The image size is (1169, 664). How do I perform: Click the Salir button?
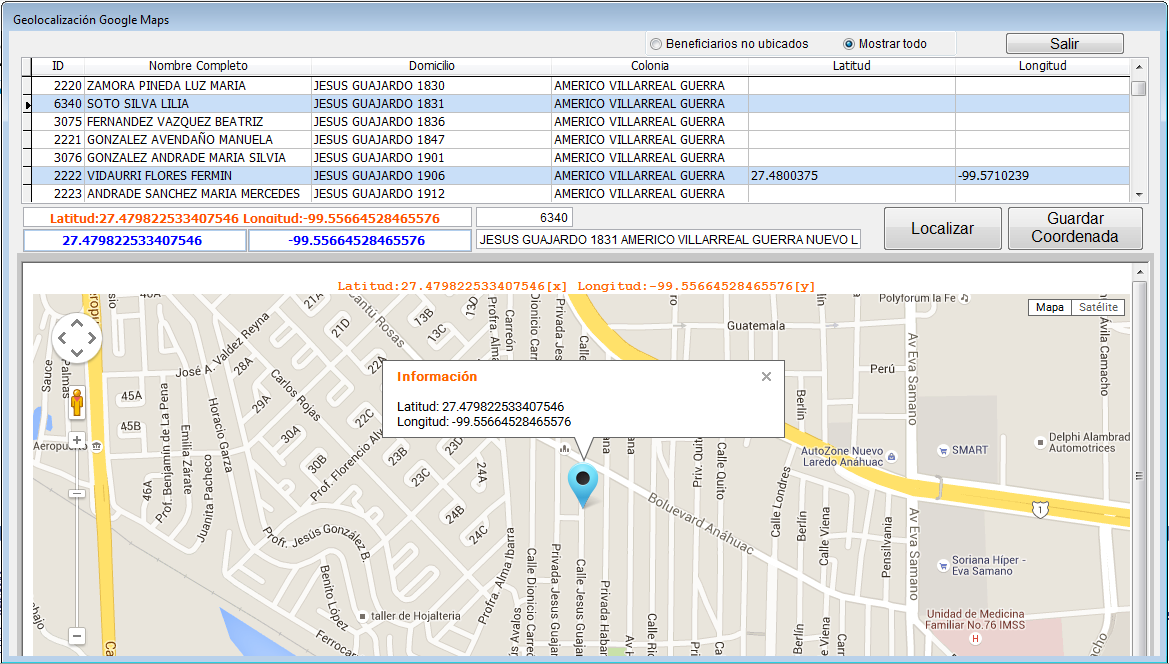tap(1065, 44)
